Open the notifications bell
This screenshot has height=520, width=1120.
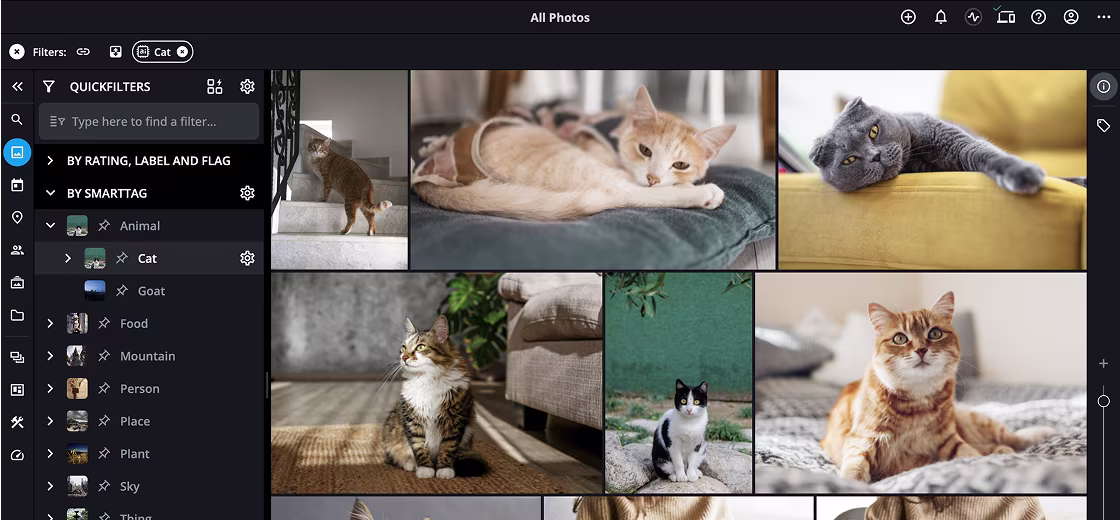(x=940, y=17)
